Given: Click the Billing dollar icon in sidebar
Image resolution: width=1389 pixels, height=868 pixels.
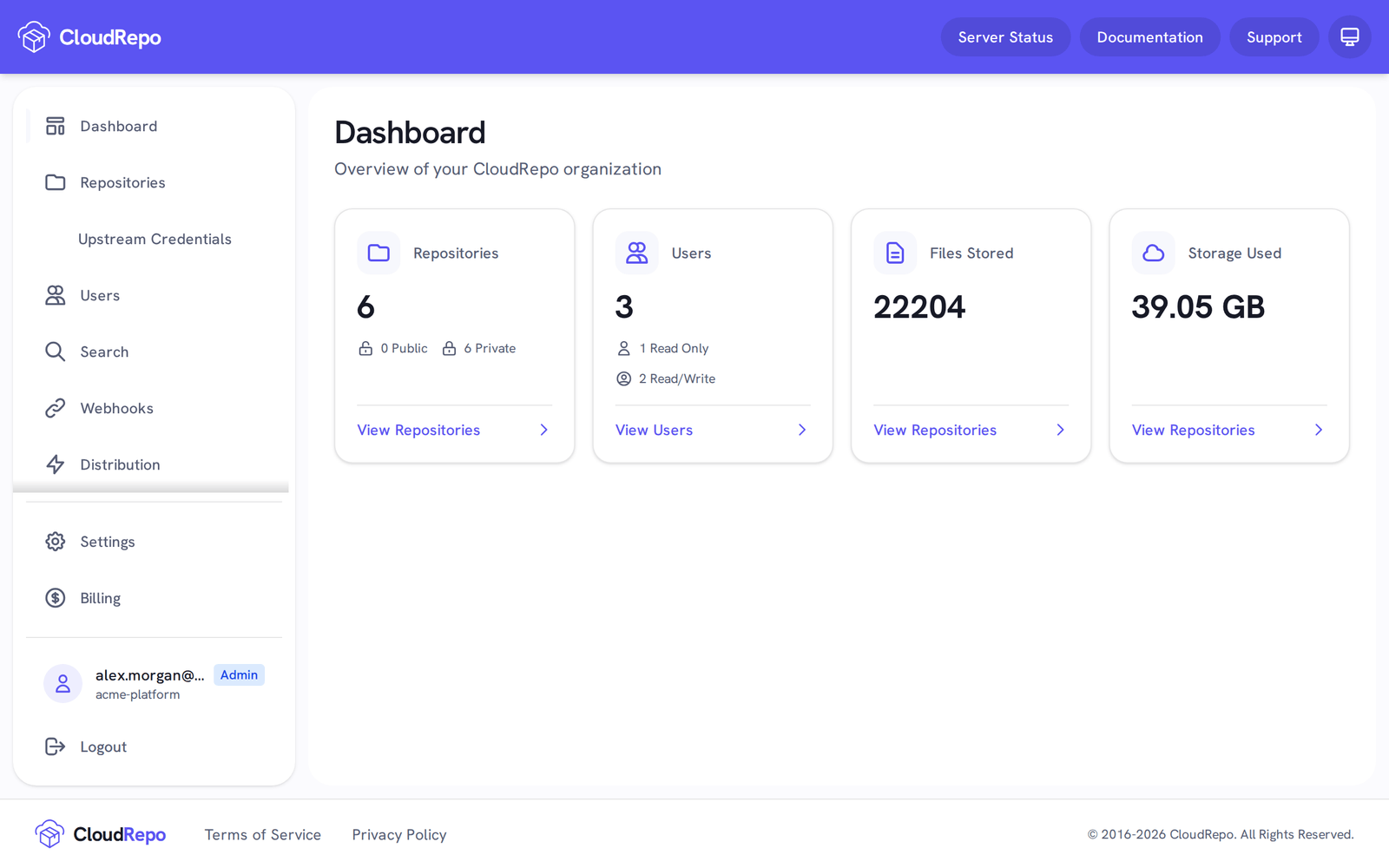Looking at the screenshot, I should 56,598.
